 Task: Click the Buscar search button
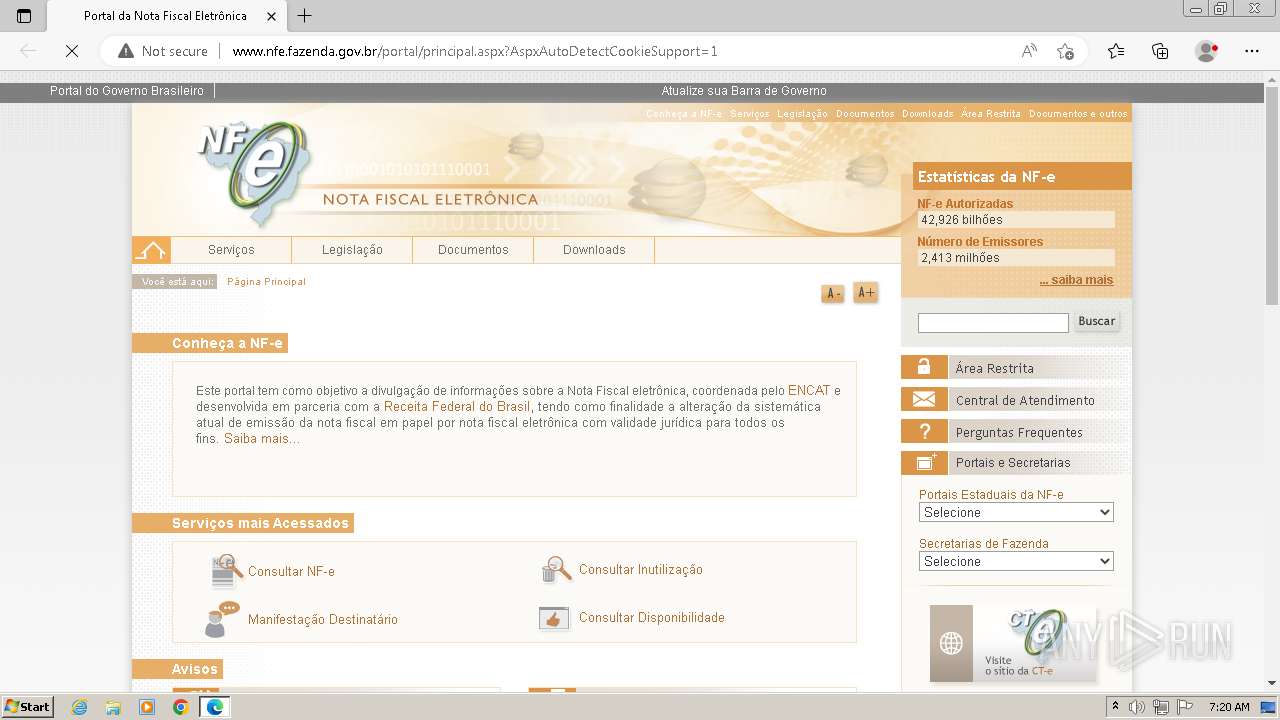pyautogui.click(x=1096, y=321)
